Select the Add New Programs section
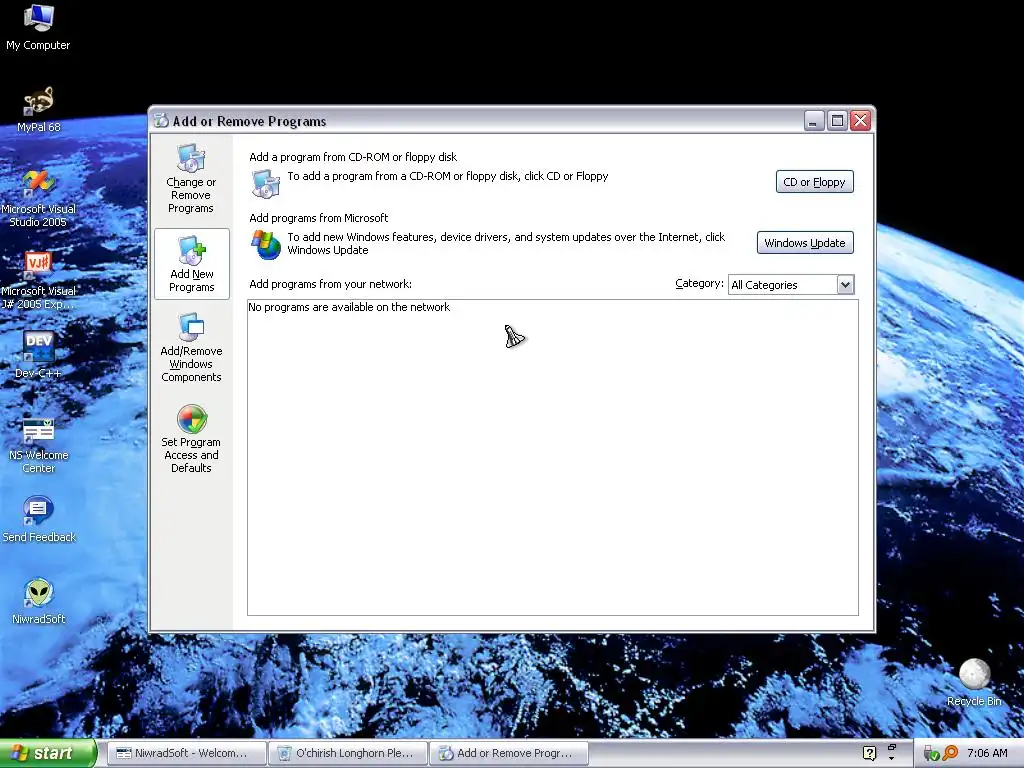Viewport: 1024px width, 768px height. (191, 264)
